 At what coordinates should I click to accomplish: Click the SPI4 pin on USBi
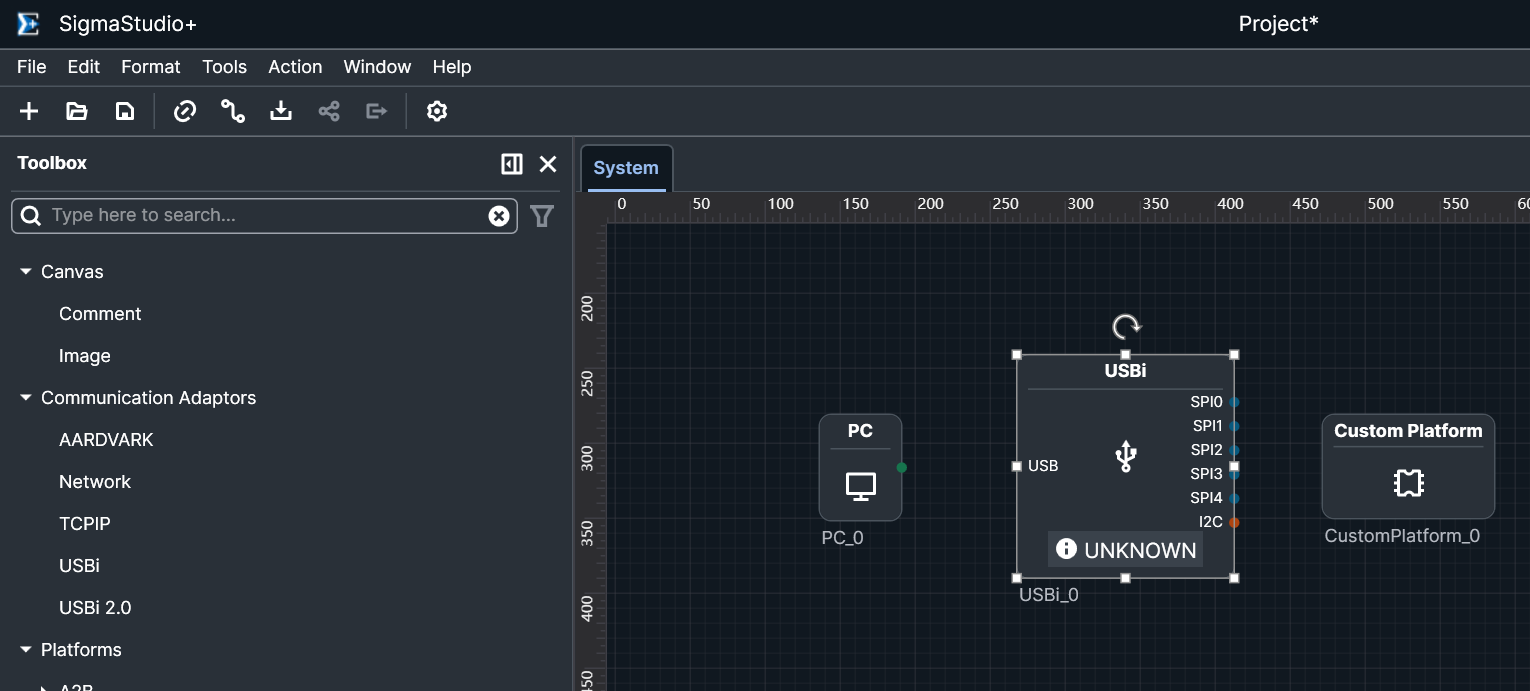[1234, 498]
